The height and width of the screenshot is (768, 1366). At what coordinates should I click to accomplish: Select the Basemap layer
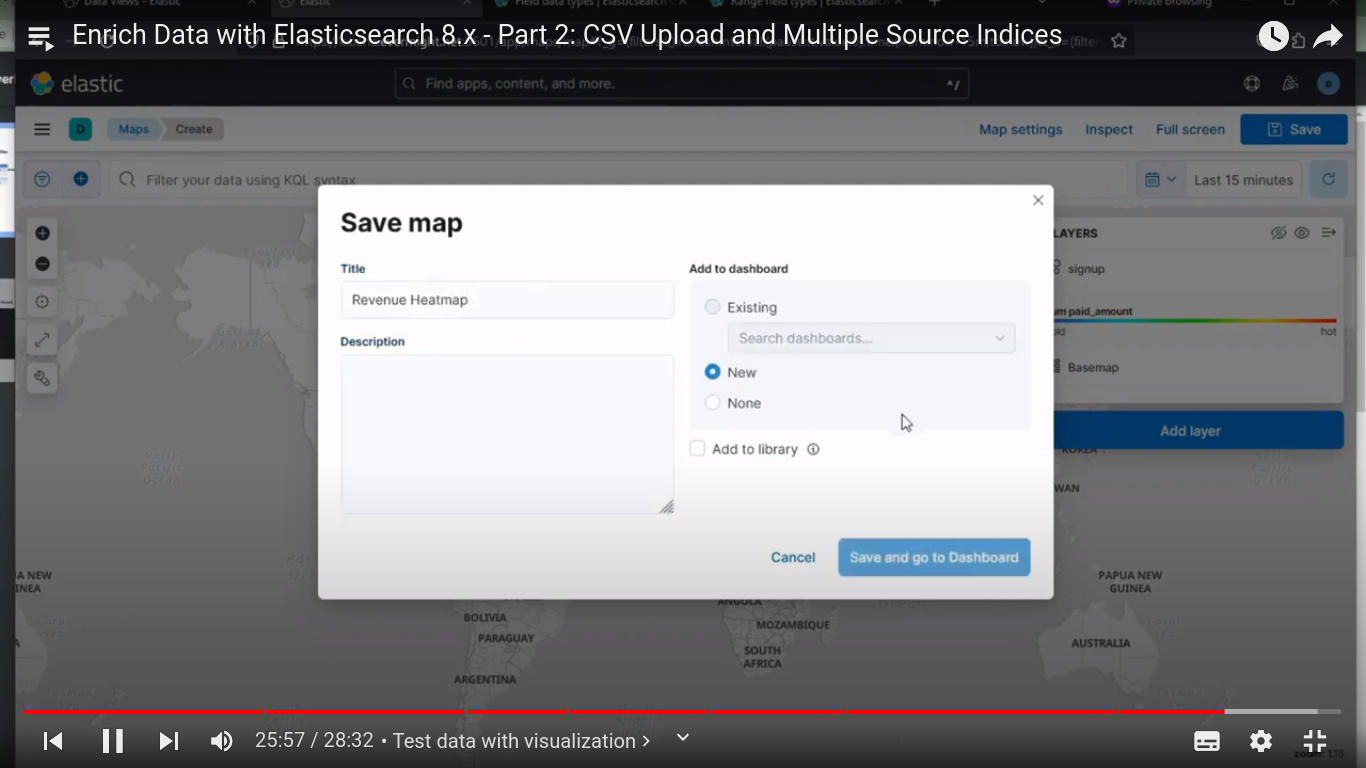[x=1093, y=367]
